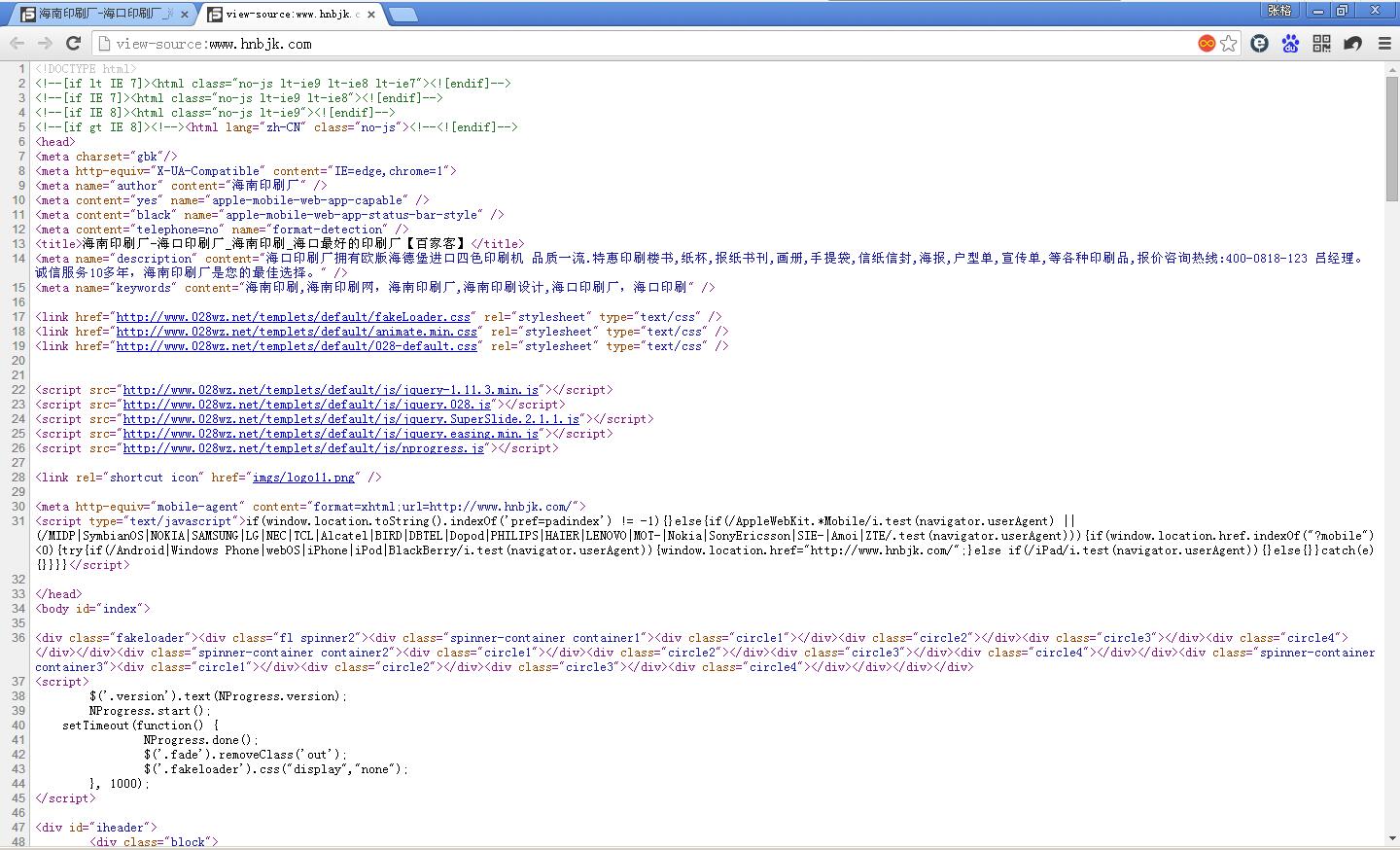Click the setTimeout(function() { line
Viewport: 1400px width, 850px height.
[140, 726]
